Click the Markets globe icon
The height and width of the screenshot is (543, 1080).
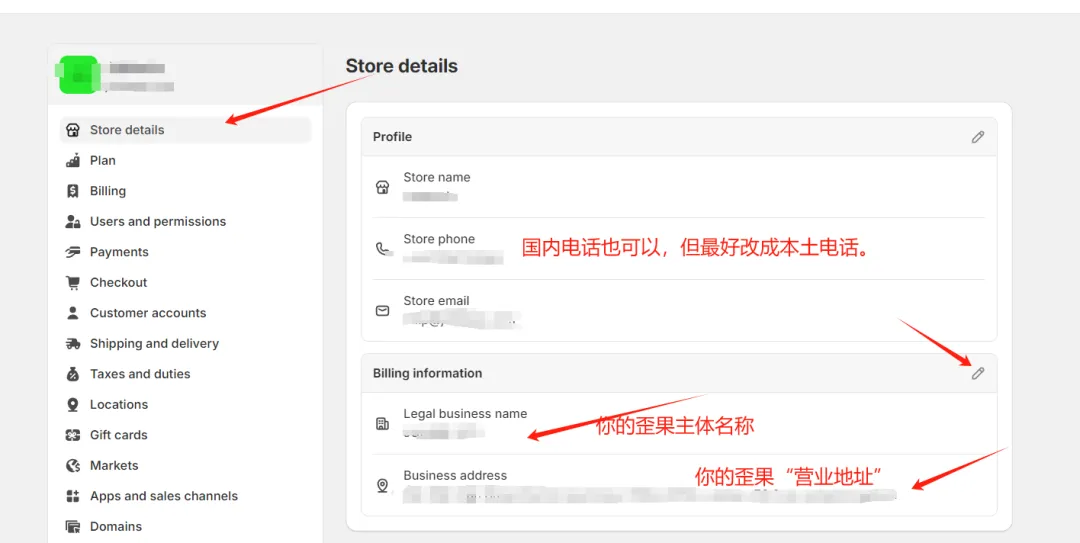(x=73, y=466)
